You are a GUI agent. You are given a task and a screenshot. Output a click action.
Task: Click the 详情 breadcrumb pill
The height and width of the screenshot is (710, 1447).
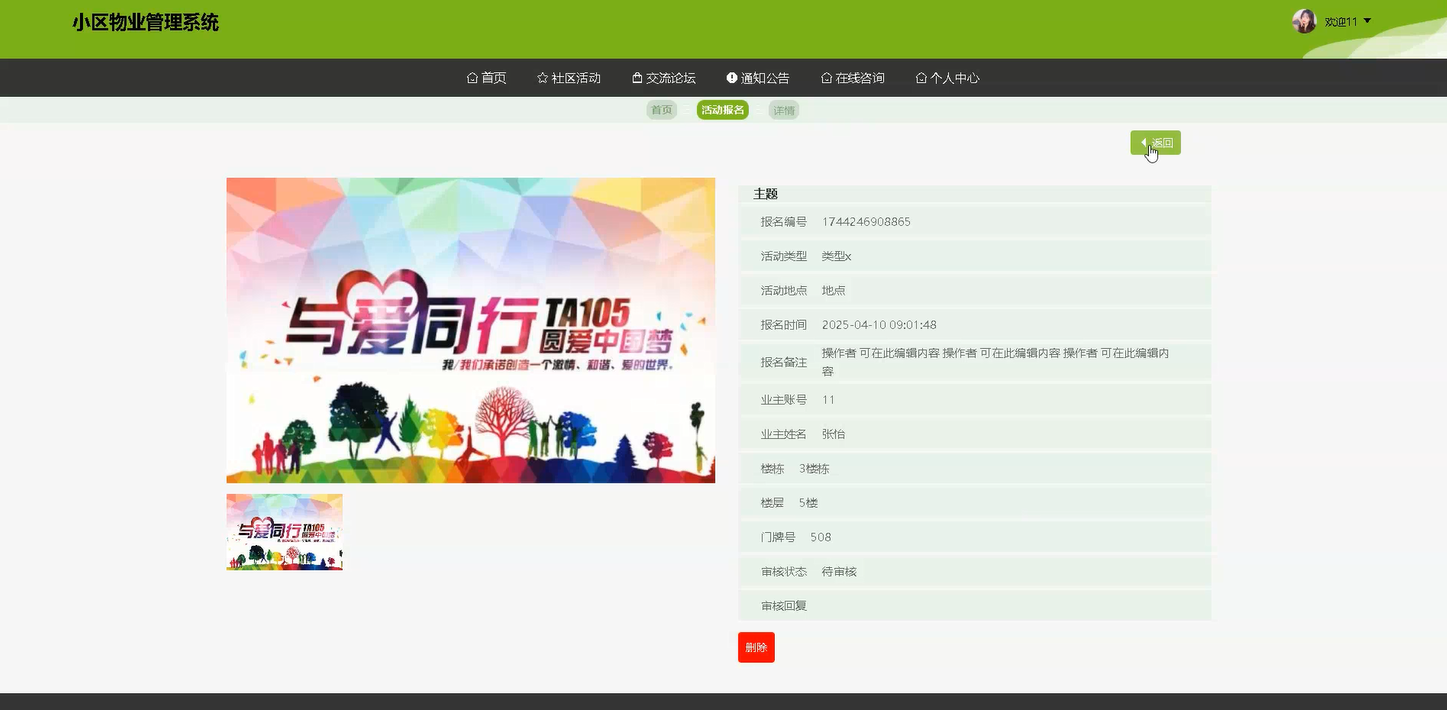784,110
